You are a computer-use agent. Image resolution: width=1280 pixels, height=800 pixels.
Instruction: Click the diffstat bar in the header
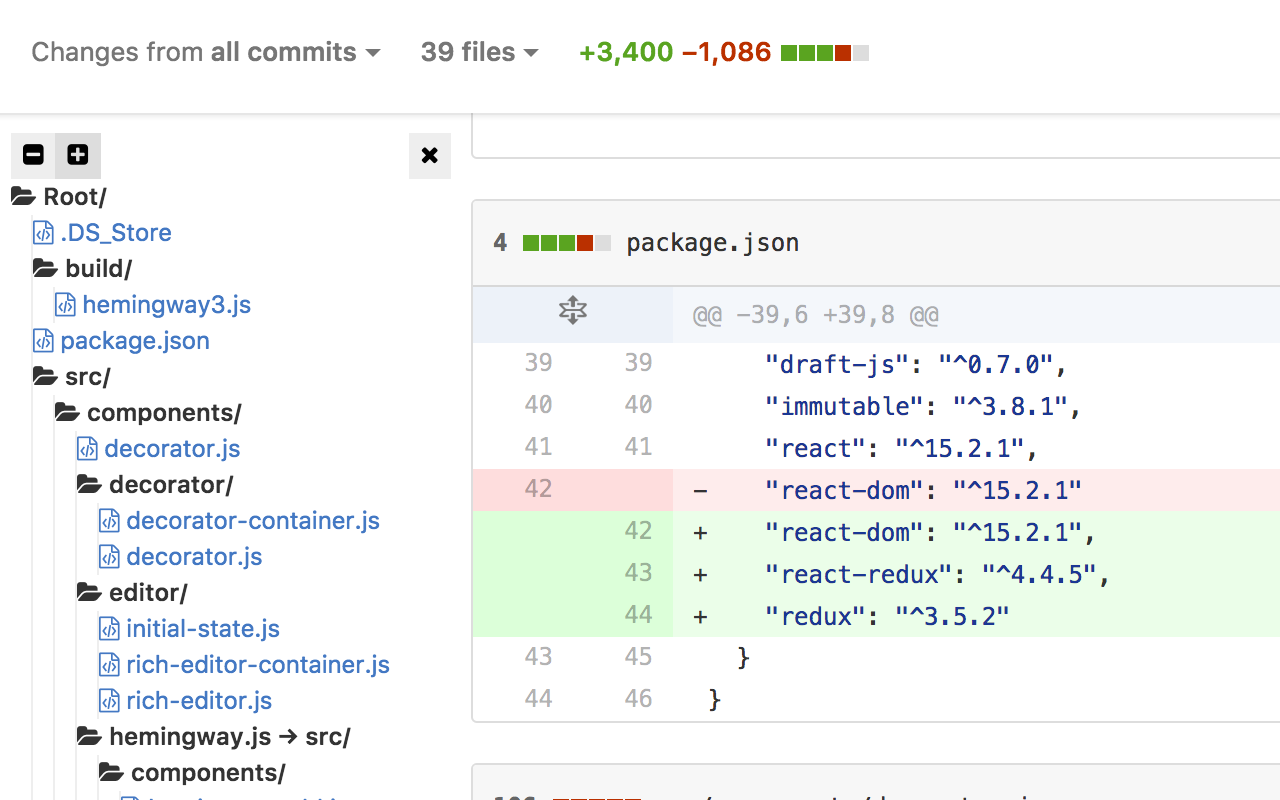click(x=825, y=53)
